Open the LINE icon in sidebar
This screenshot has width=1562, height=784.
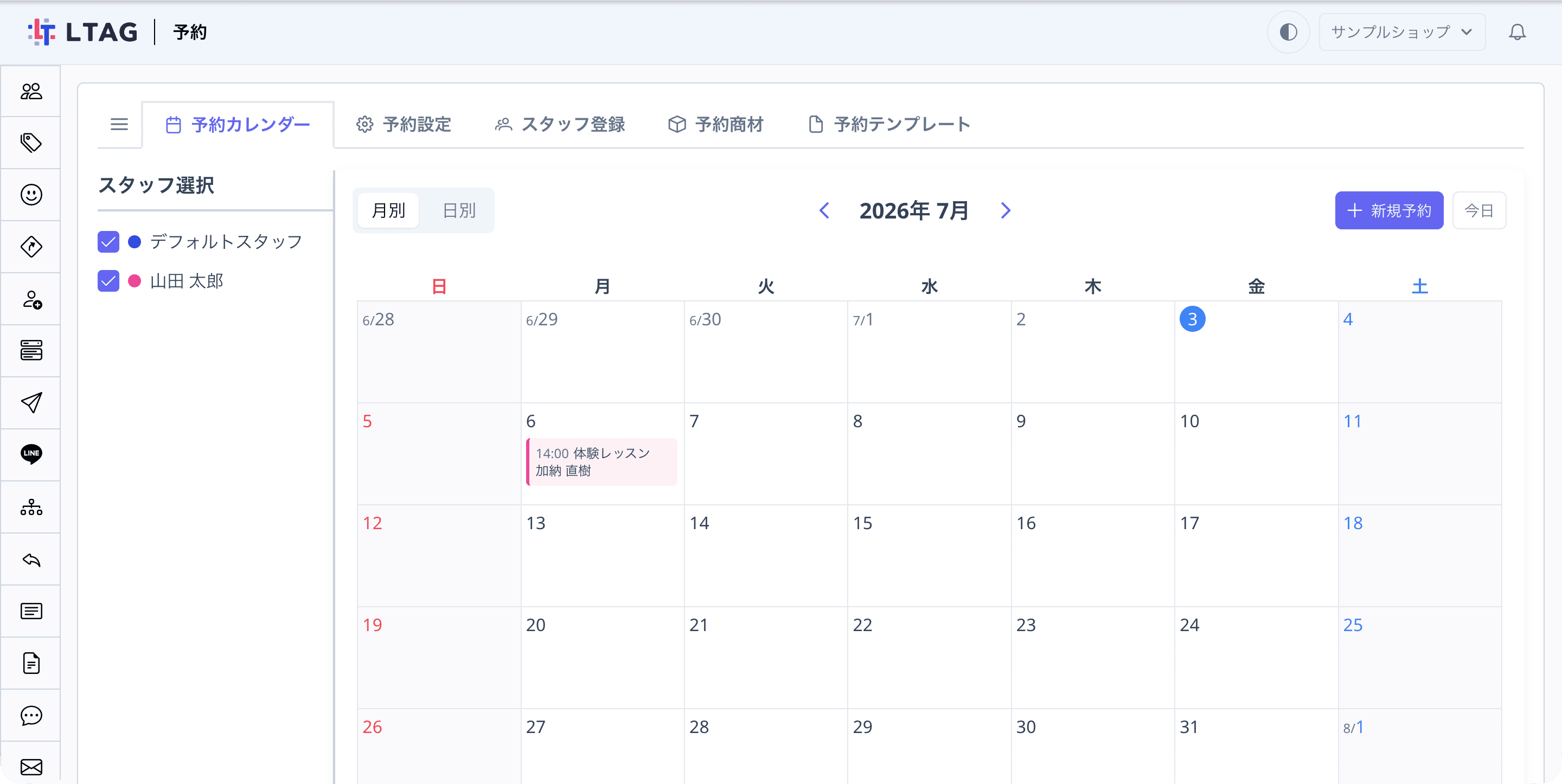[x=31, y=454]
